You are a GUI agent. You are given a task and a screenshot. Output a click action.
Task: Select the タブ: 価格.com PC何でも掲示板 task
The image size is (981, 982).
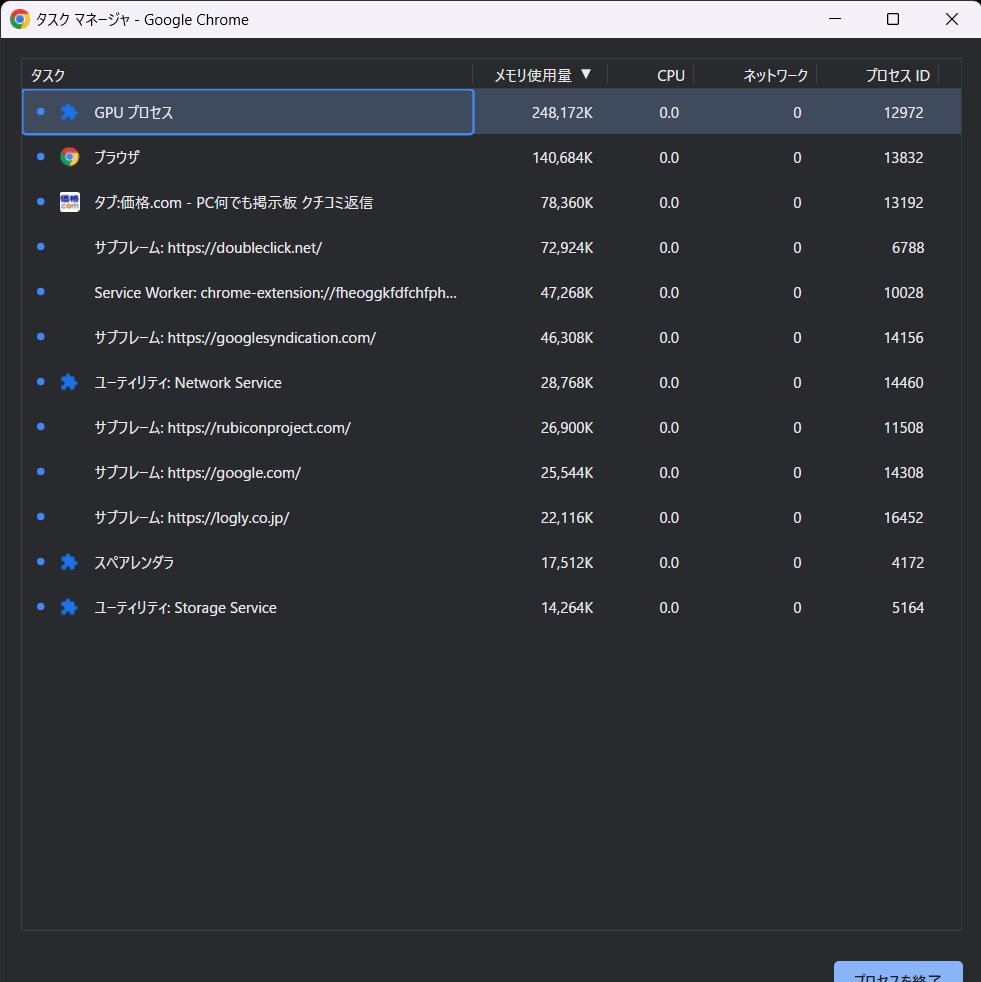coord(492,202)
